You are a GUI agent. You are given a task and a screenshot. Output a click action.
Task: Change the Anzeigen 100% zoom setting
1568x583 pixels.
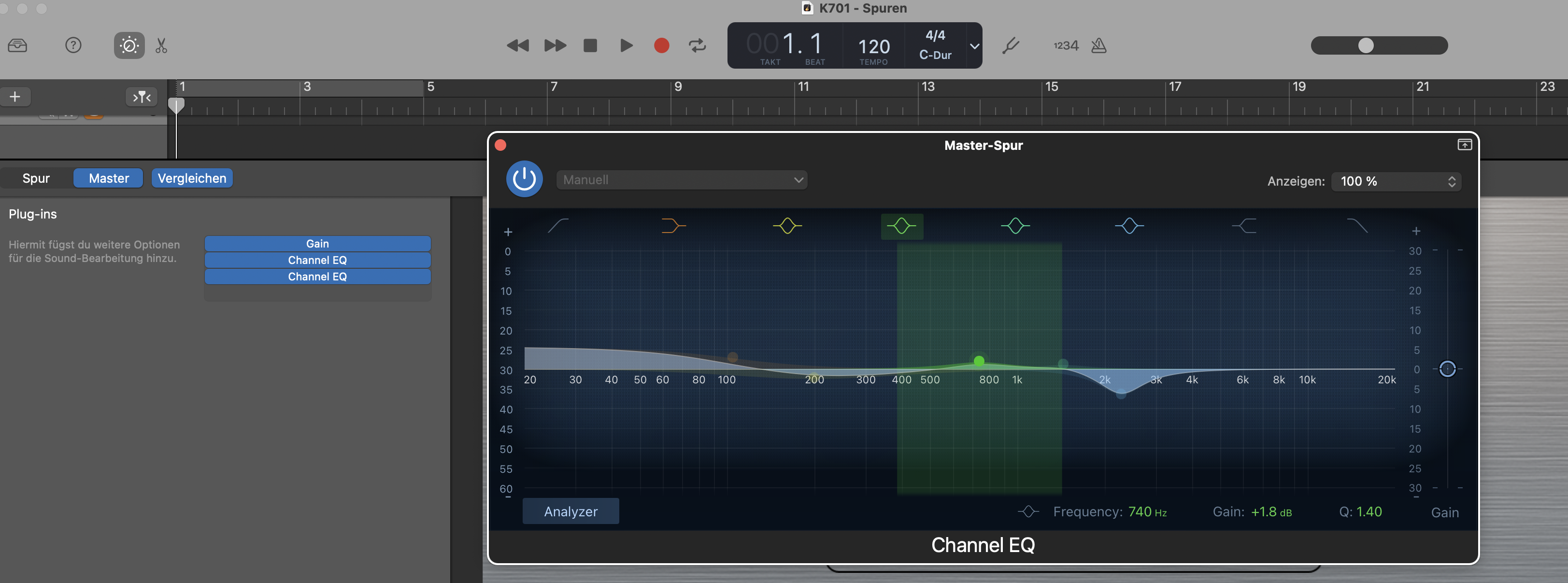tap(1396, 181)
